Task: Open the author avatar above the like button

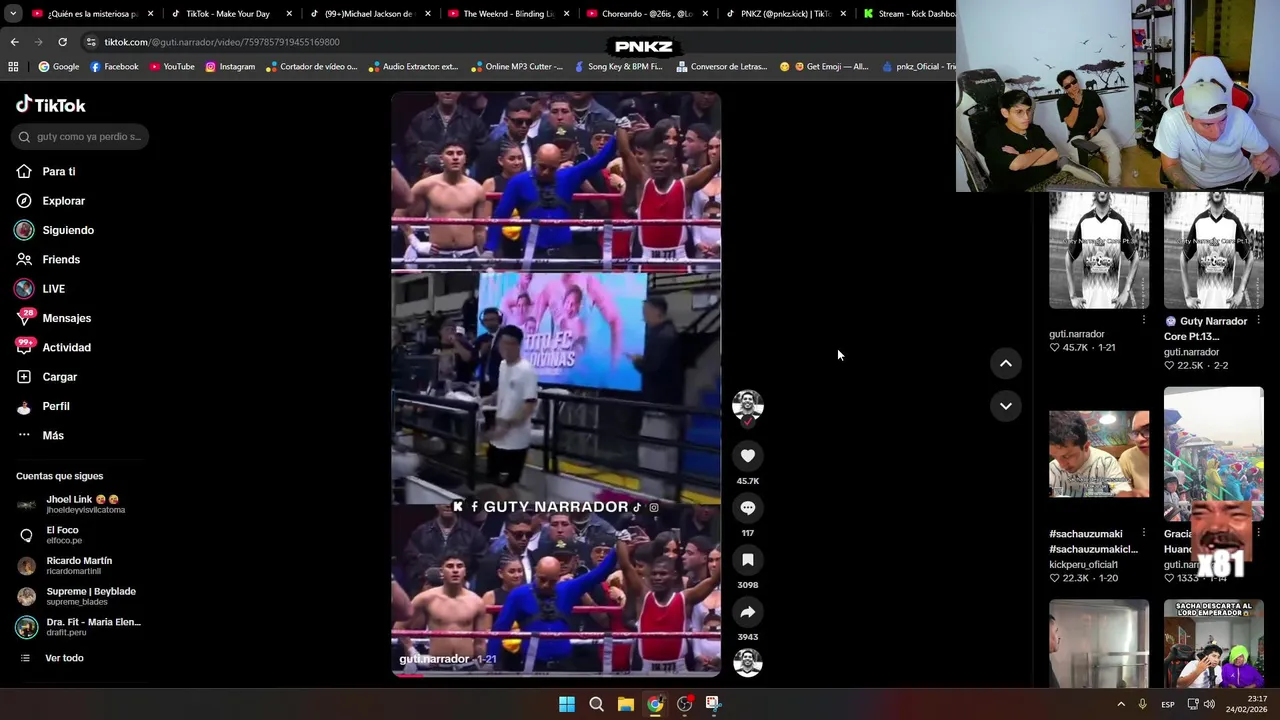Action: point(747,406)
